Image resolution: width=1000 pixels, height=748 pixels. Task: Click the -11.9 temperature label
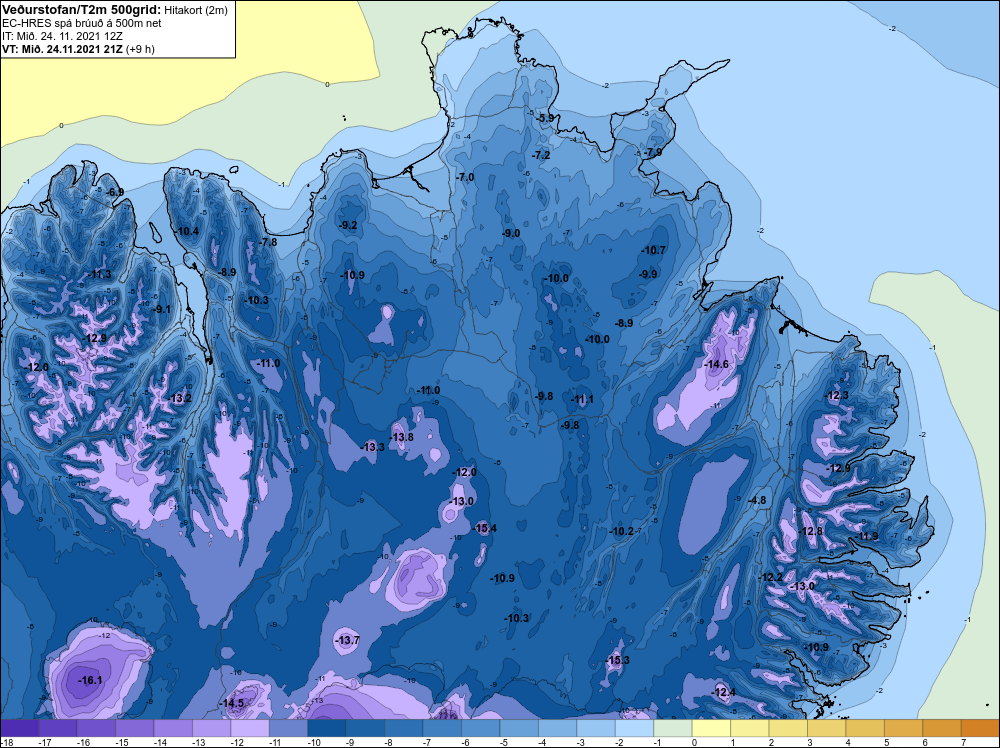click(866, 536)
